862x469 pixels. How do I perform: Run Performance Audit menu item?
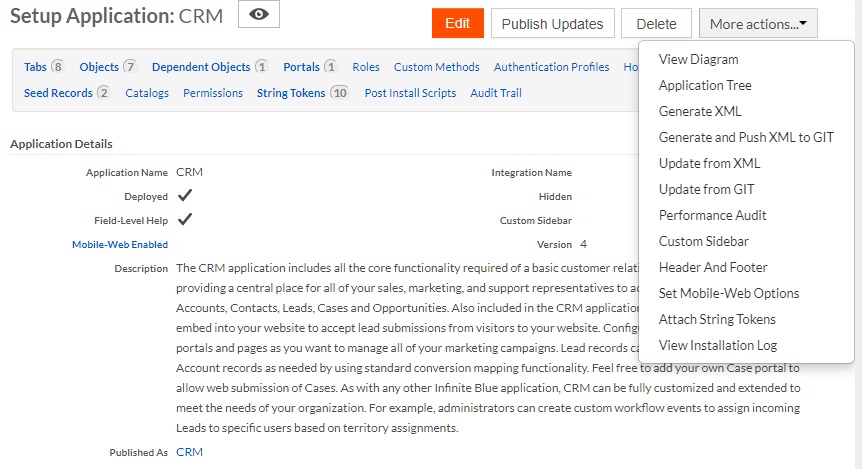pos(712,215)
